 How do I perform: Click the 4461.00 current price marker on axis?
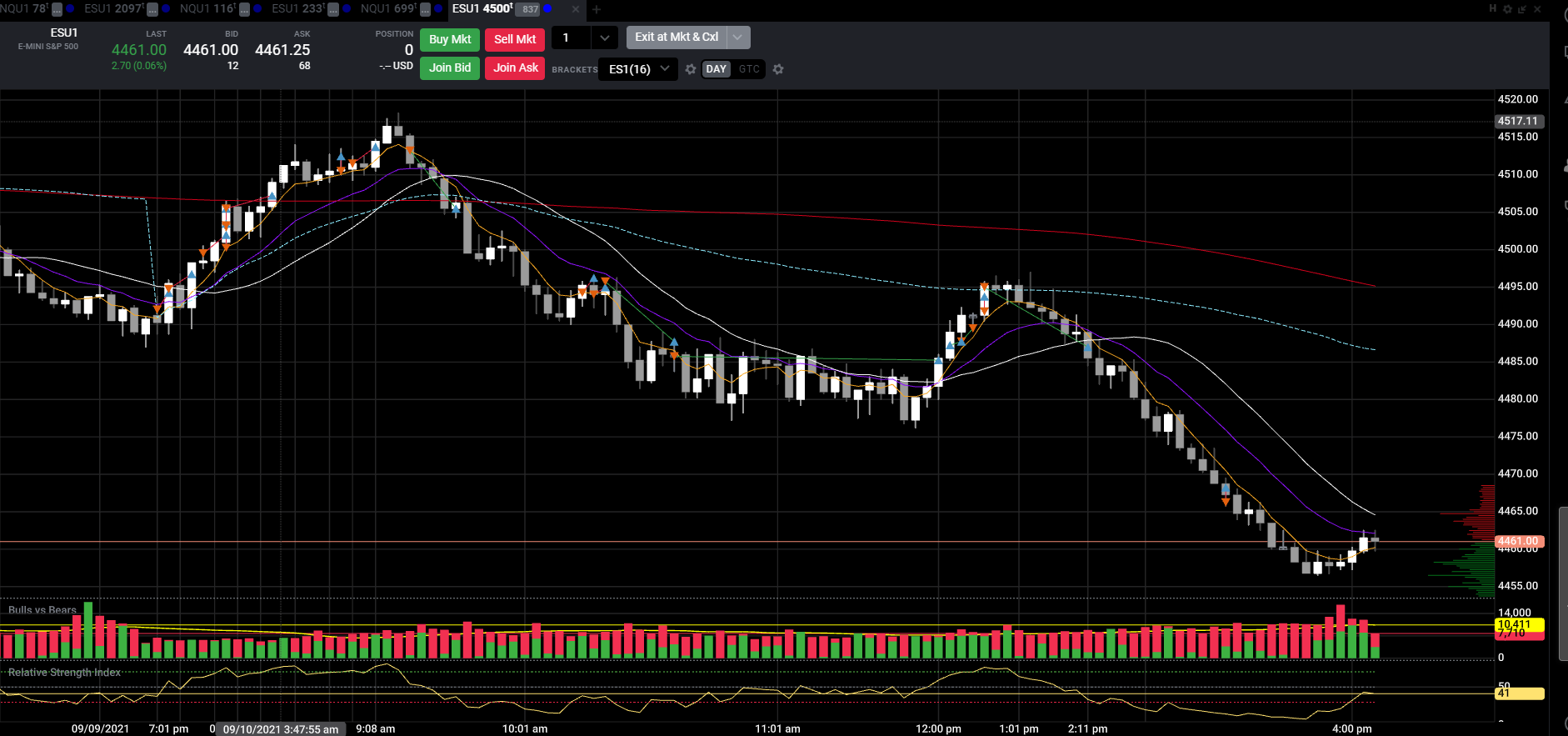[1519, 541]
